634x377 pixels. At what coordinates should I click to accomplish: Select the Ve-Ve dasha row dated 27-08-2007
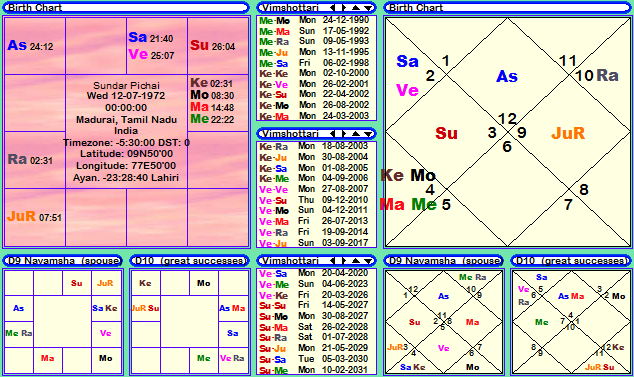click(315, 189)
